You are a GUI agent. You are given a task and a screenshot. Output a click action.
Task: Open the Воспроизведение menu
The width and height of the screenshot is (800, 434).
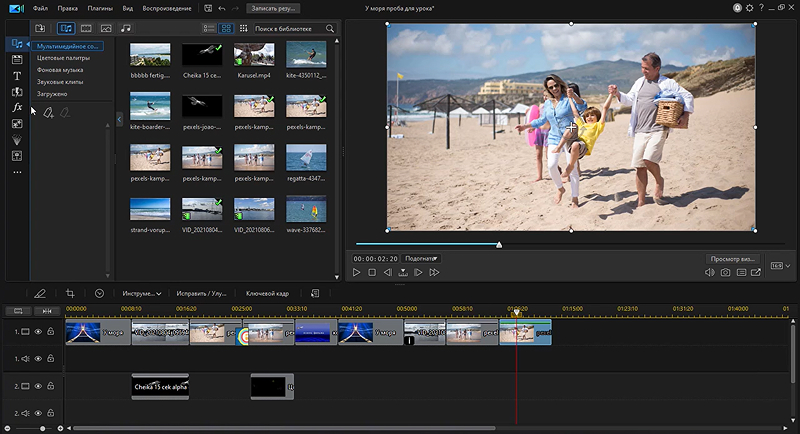point(167,8)
